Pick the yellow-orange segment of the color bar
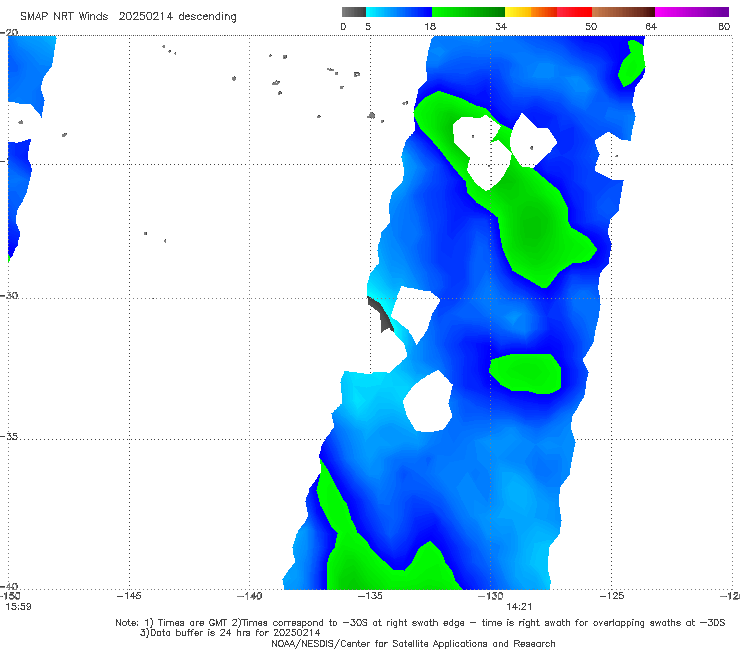The height and width of the screenshot is (650, 740). 531,12
